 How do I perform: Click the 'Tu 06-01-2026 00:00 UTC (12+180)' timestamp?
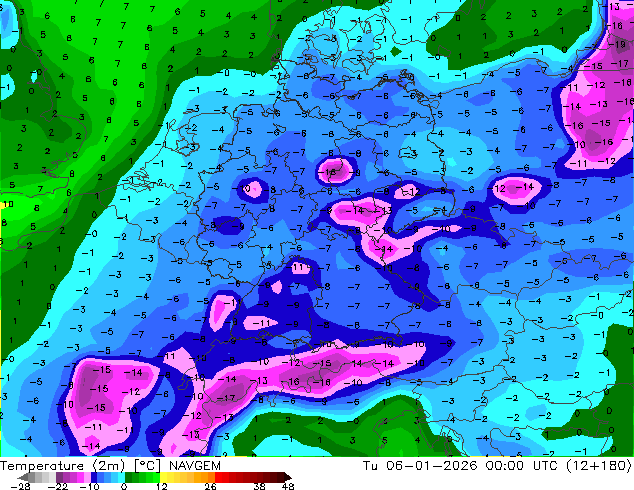497,466
